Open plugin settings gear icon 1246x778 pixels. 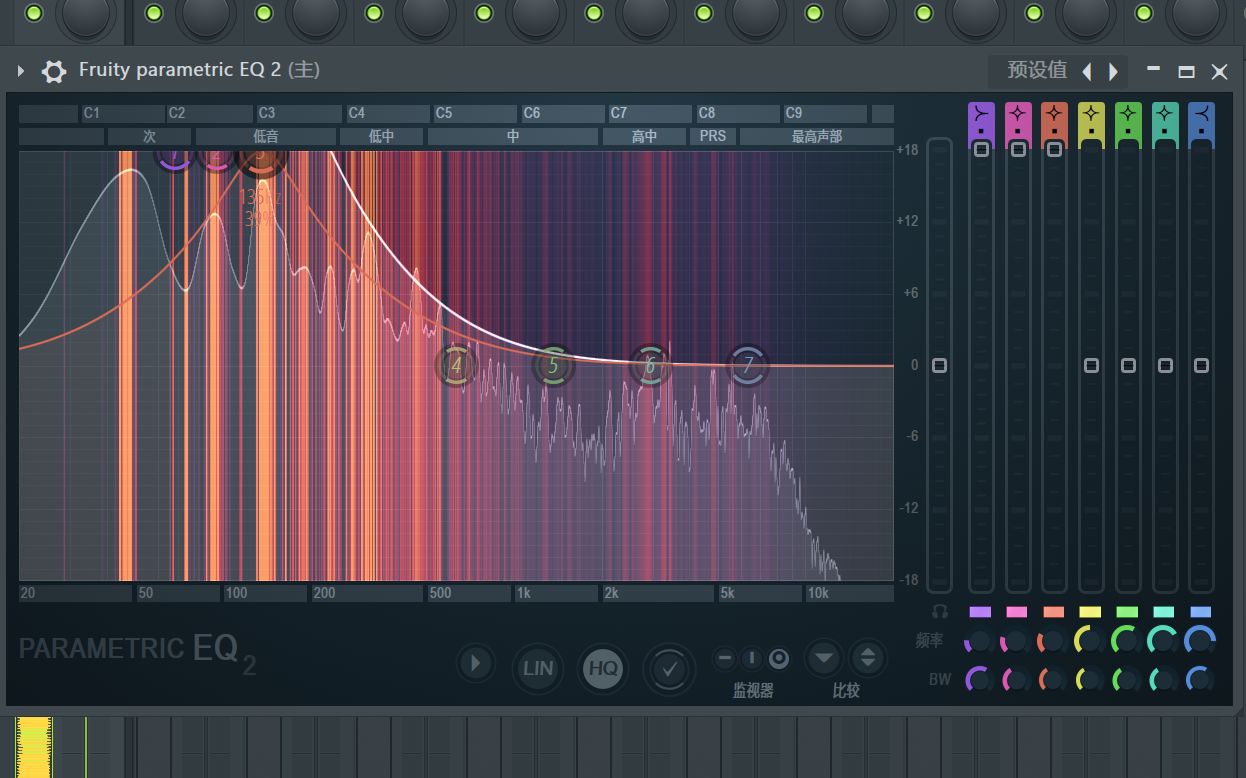click(x=53, y=71)
